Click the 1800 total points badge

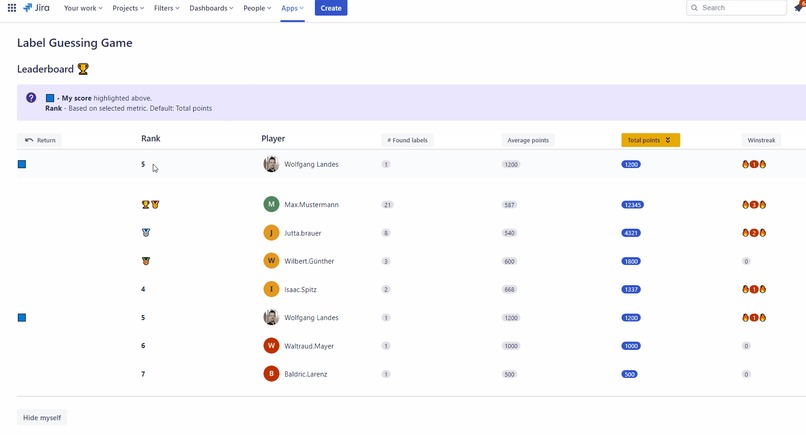[631, 261]
